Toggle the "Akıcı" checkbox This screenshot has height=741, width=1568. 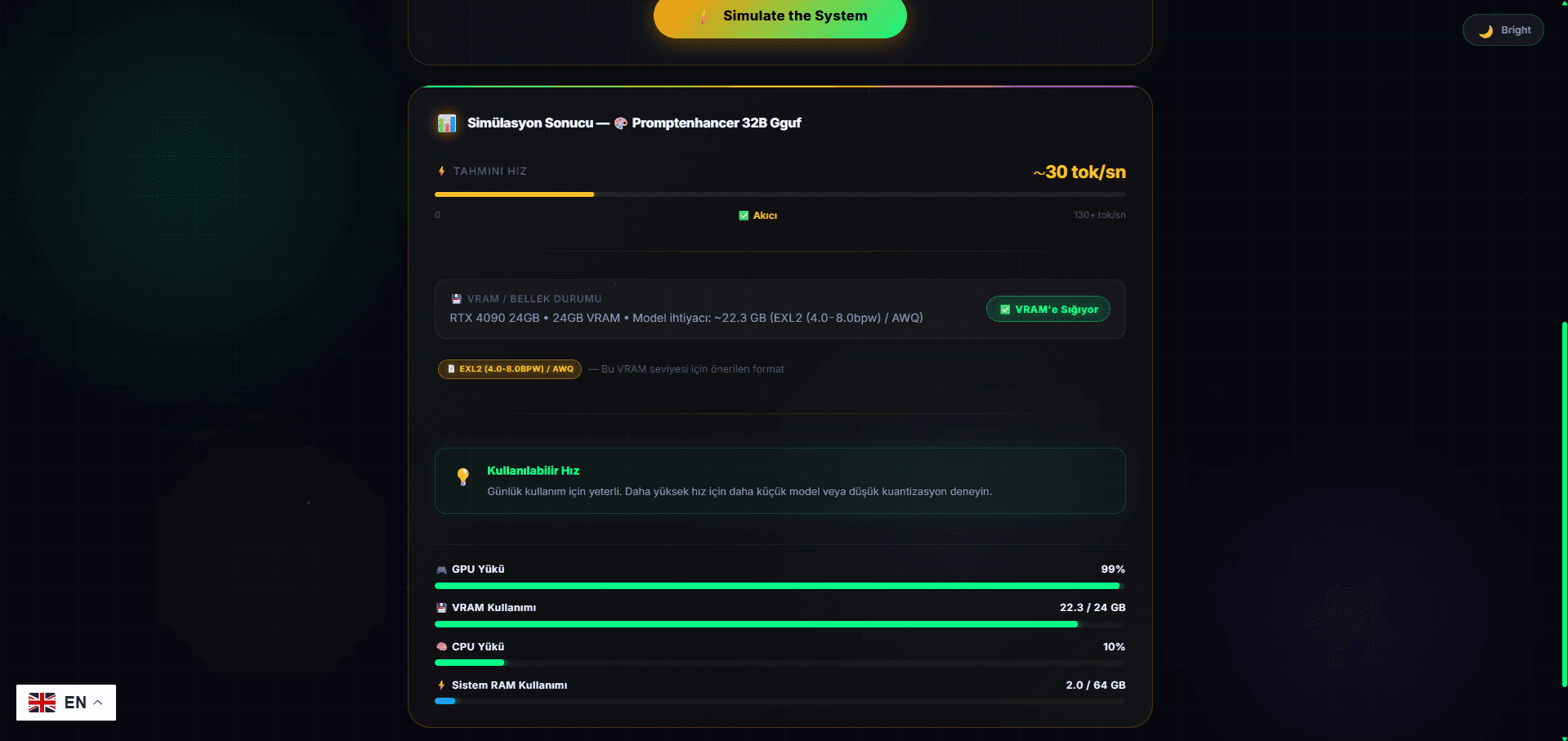tap(744, 215)
